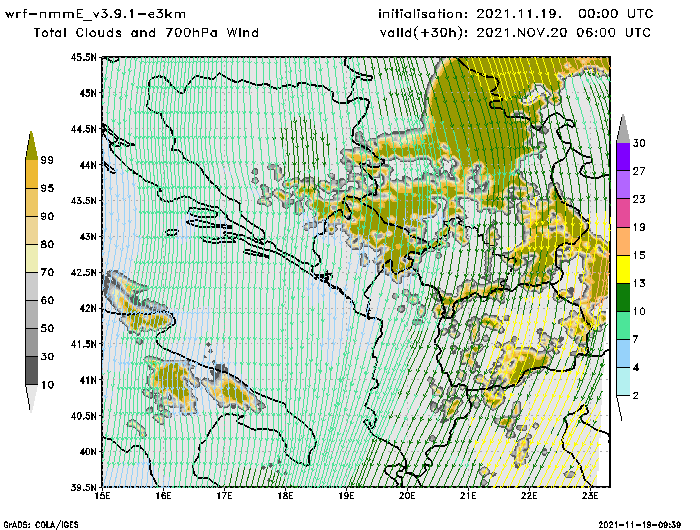This screenshot has height=530, width=700.
Task: Click the 15E longitude label
Action: coord(102,496)
